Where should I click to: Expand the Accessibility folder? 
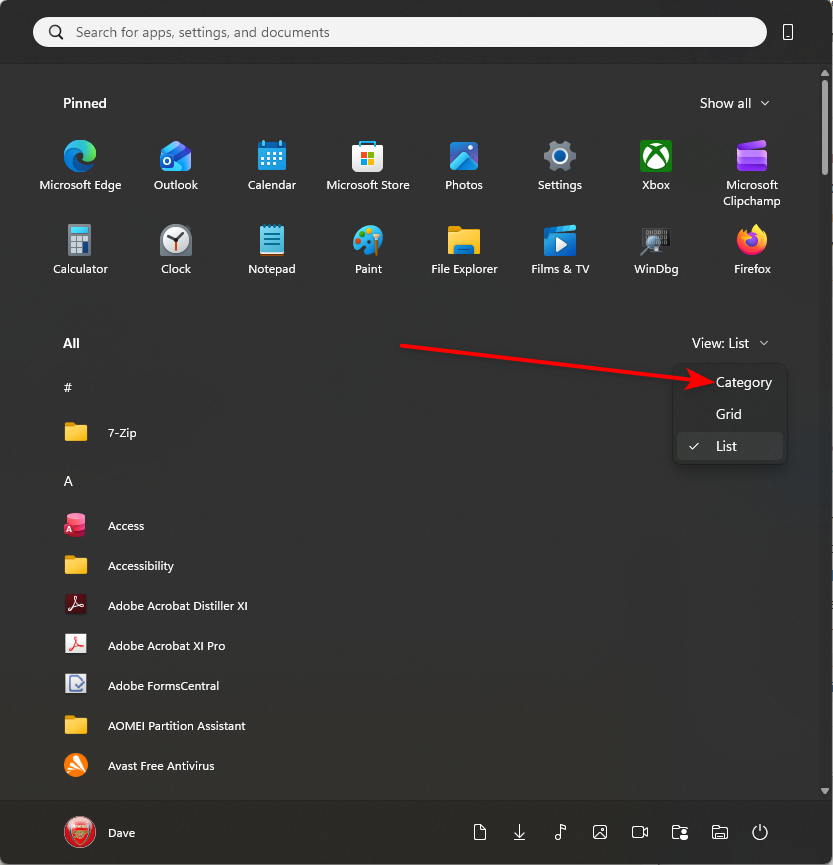[119, 565]
